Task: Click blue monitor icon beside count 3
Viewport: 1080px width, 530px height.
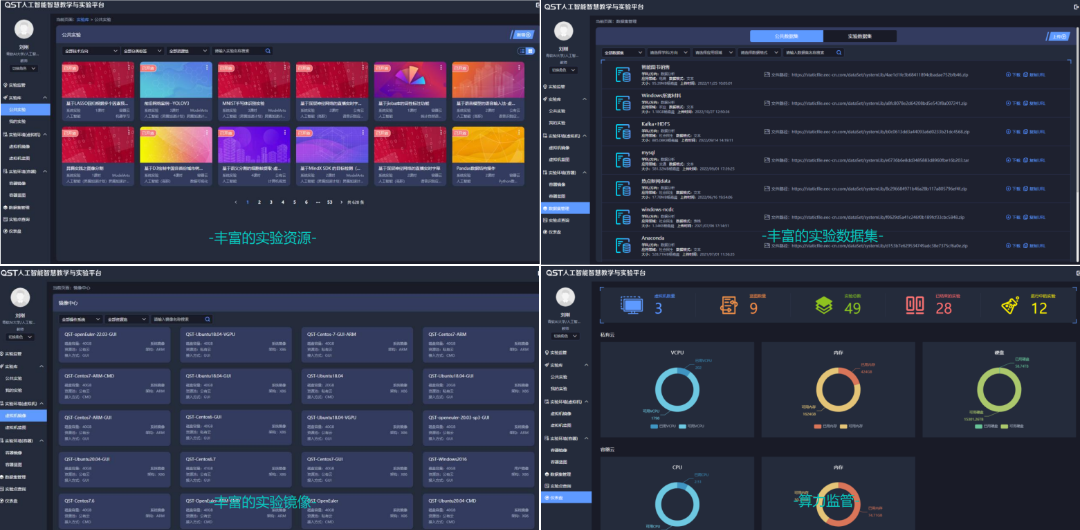Action: tap(631, 304)
